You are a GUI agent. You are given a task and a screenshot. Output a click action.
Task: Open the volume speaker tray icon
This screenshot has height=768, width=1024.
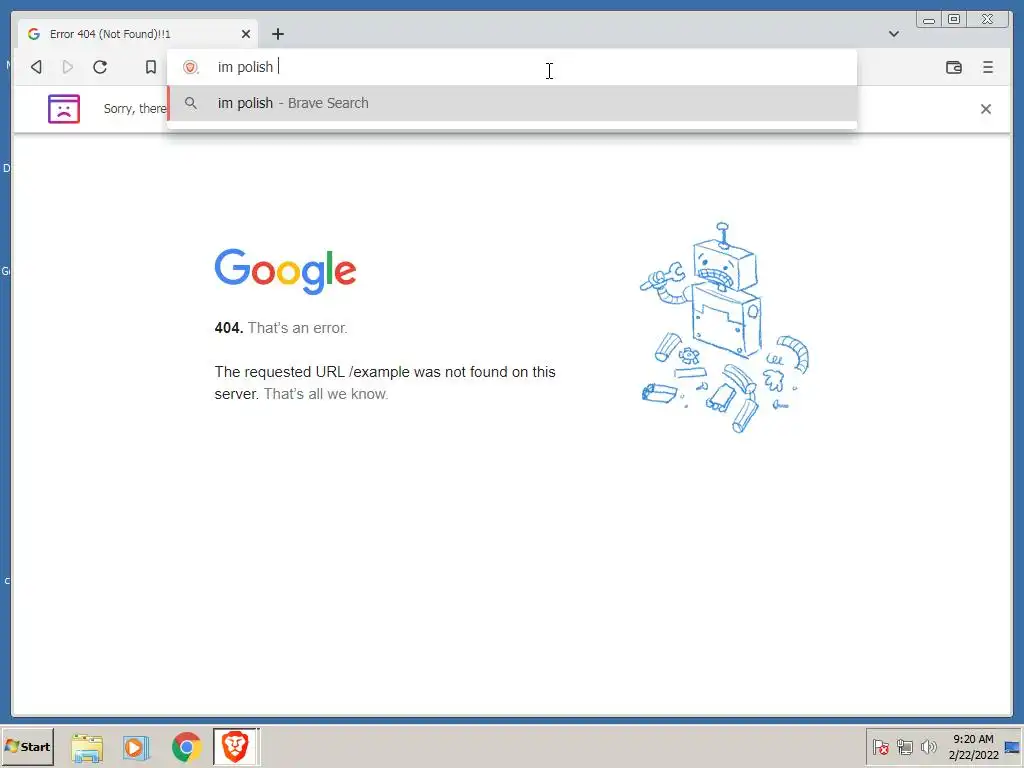(928, 747)
